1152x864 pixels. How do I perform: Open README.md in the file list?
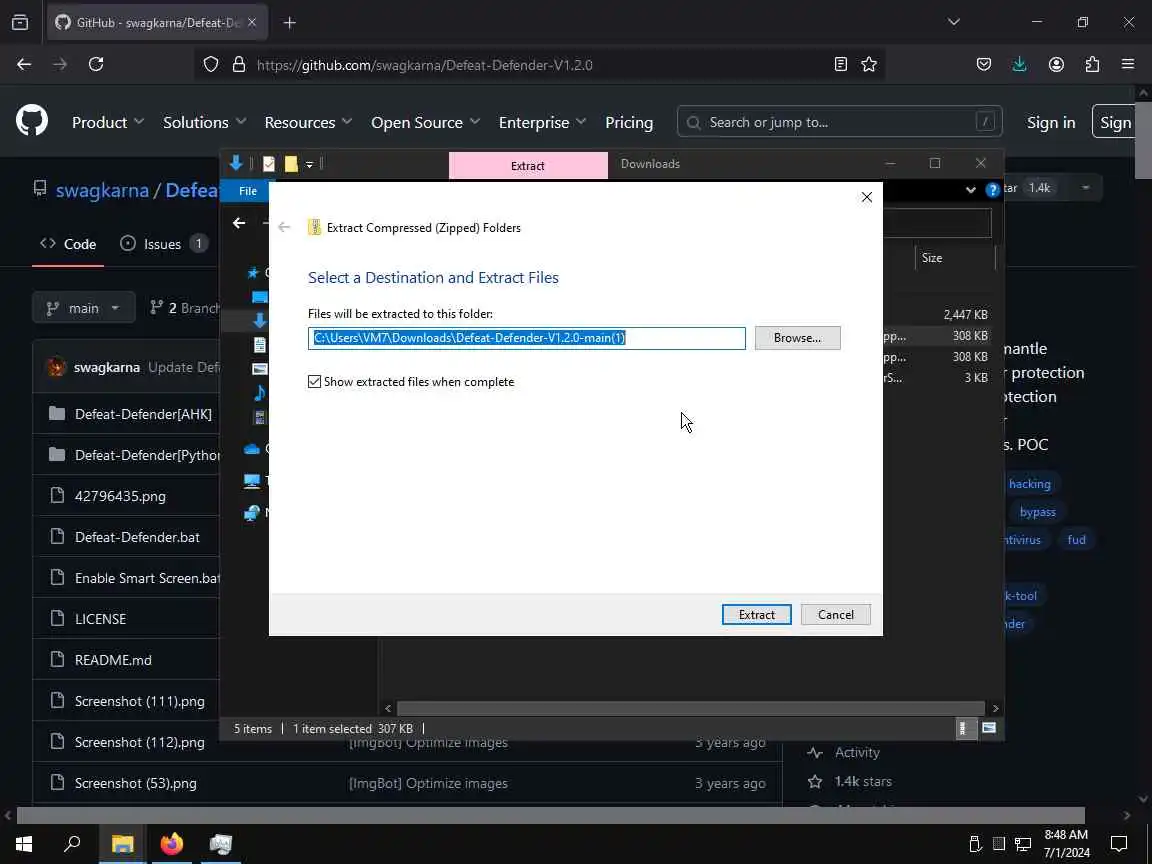113,660
